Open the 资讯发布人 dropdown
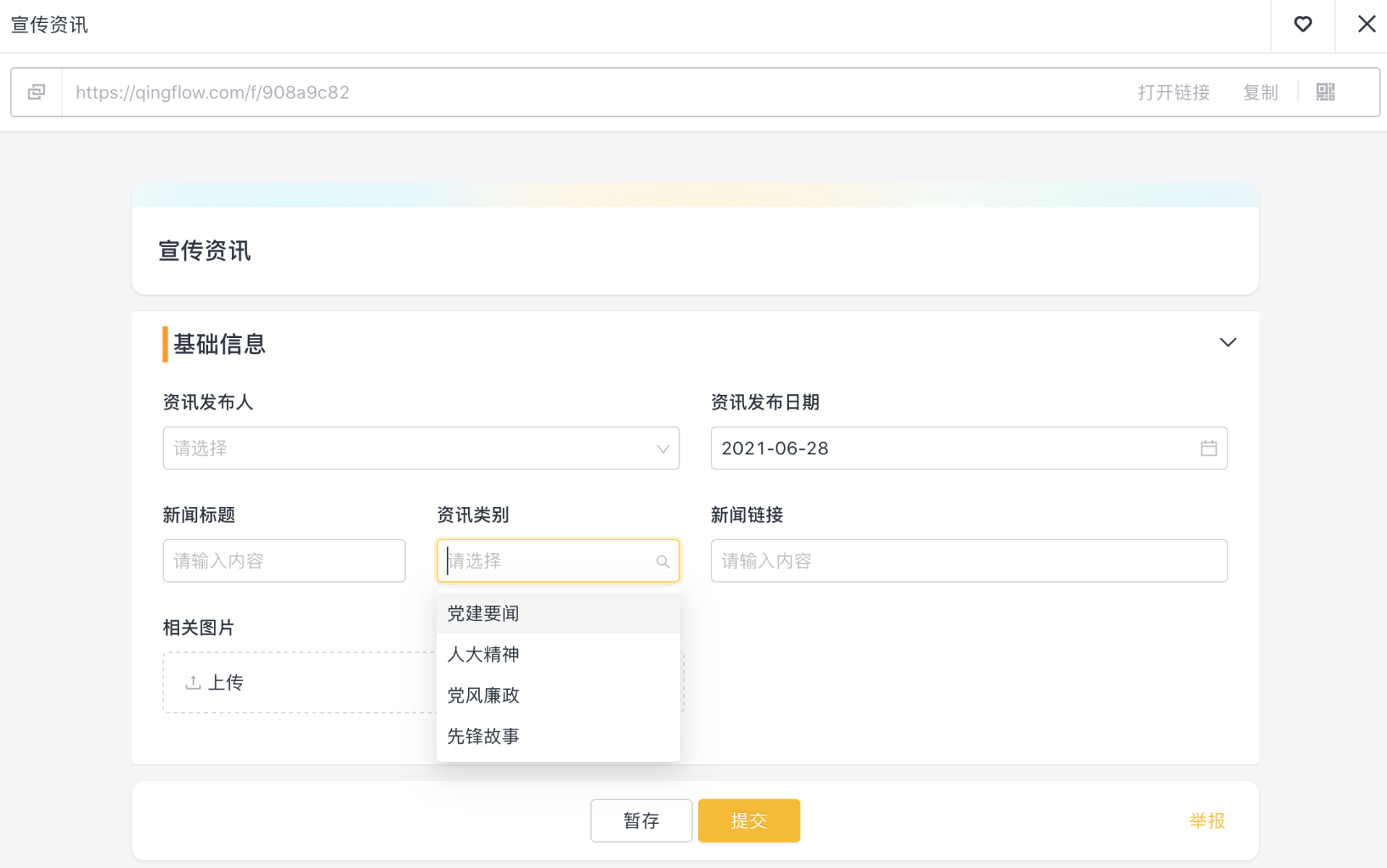The image size is (1387, 868). point(420,448)
